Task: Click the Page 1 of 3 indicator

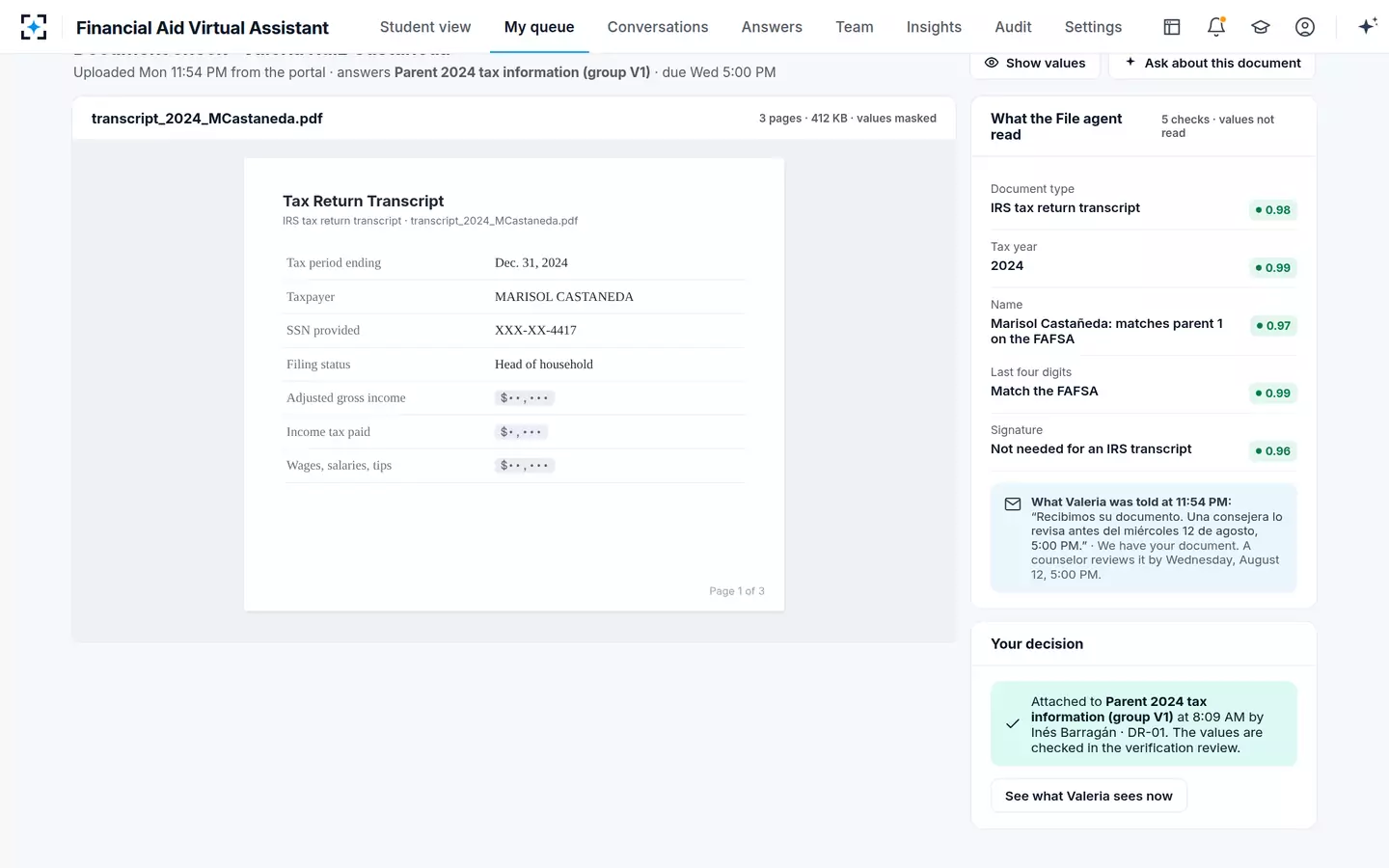Action: pos(737,591)
